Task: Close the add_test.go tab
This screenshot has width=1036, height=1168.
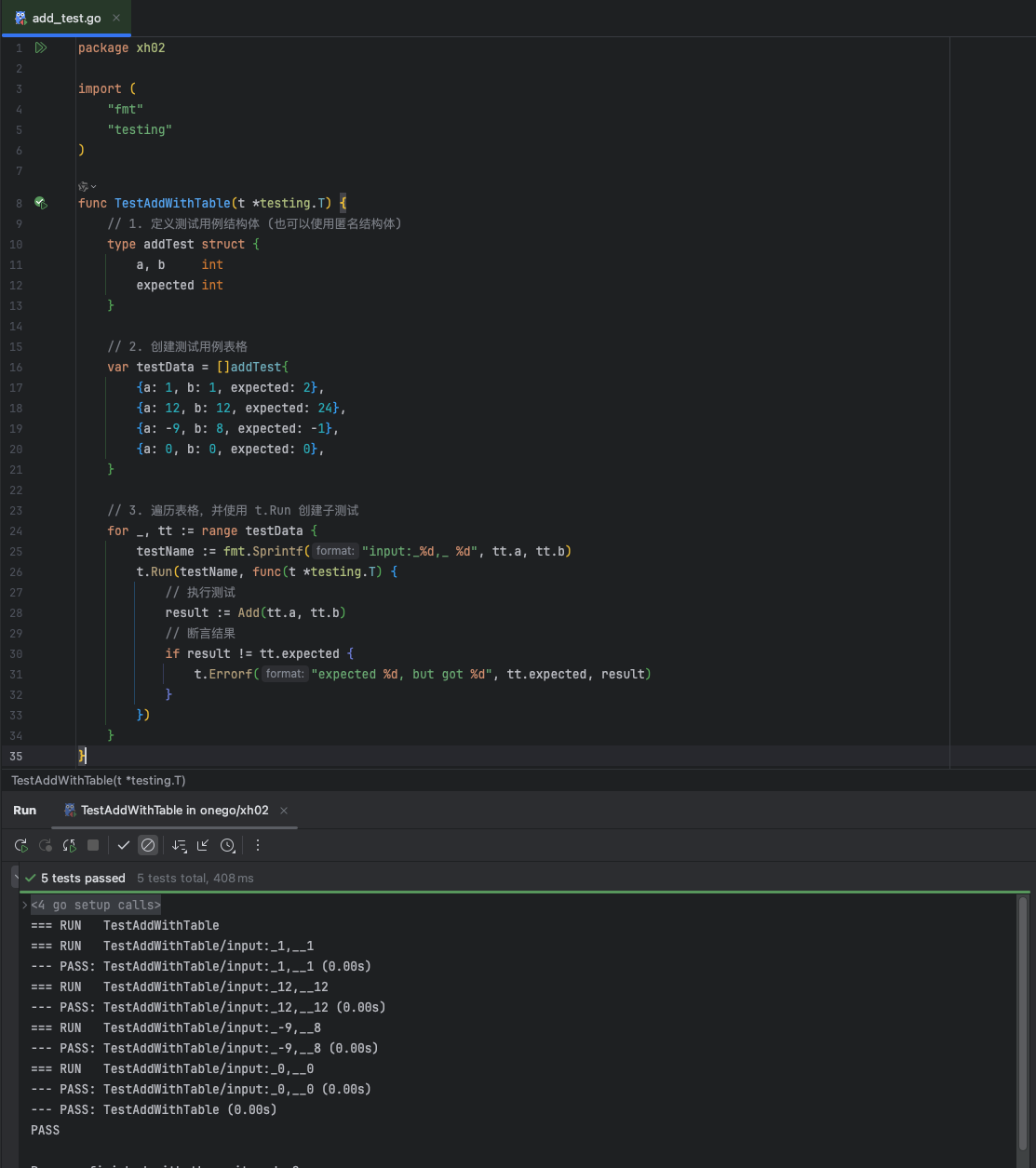Action: 116,18
